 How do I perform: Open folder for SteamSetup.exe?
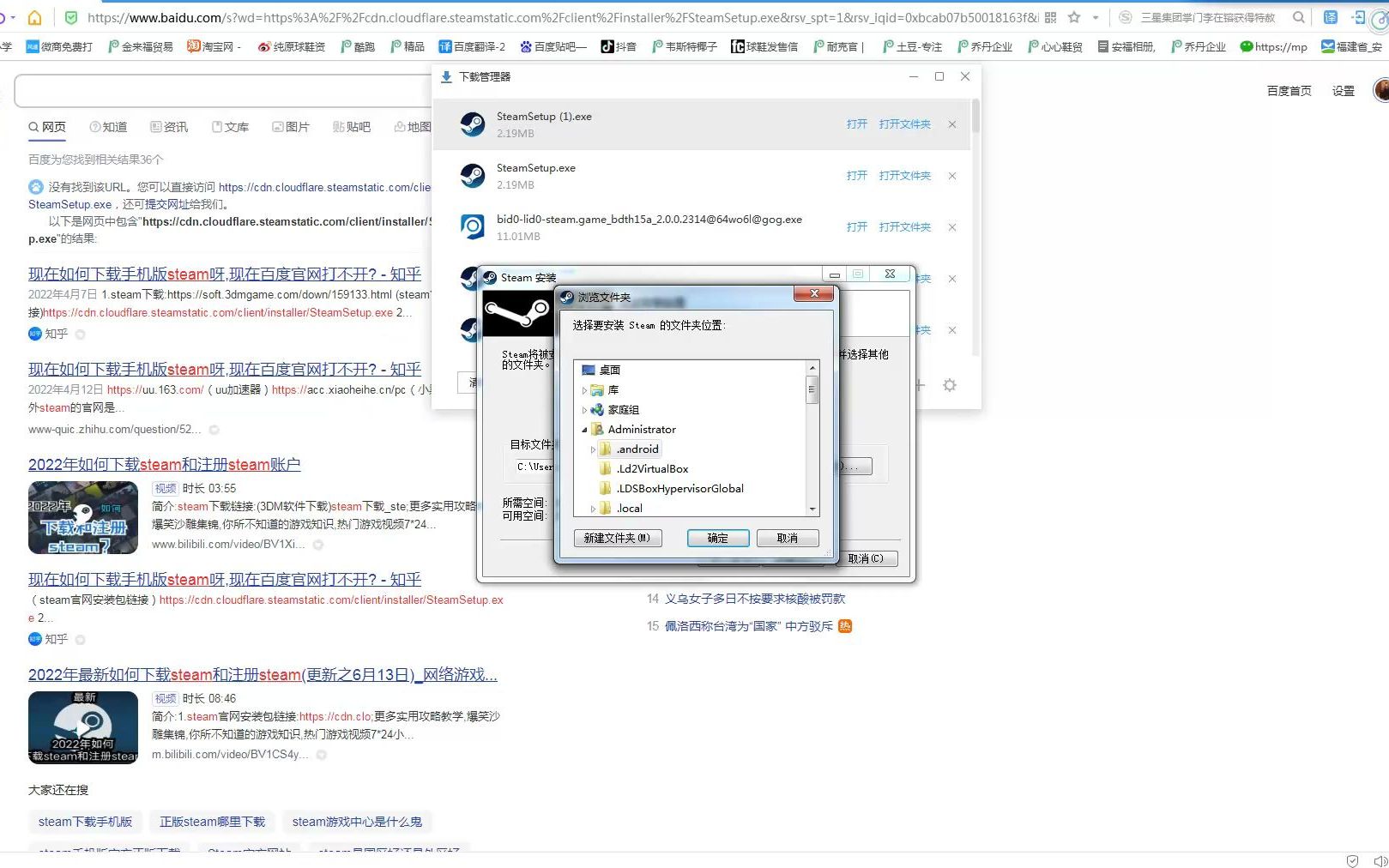pyautogui.click(x=904, y=176)
